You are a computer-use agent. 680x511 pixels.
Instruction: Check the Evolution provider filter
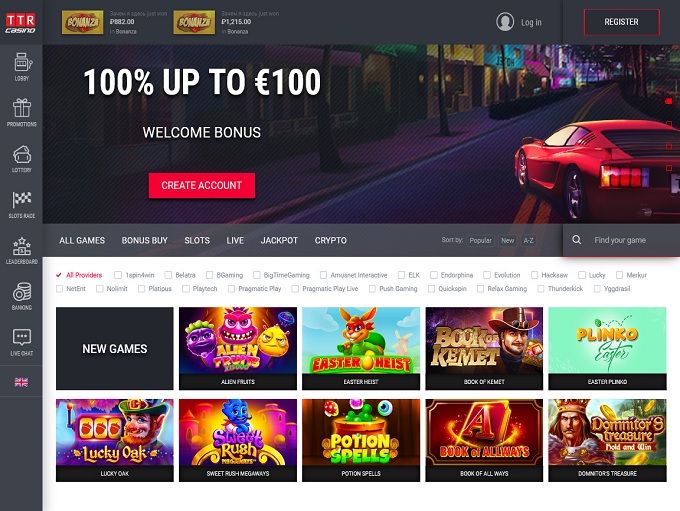point(487,275)
